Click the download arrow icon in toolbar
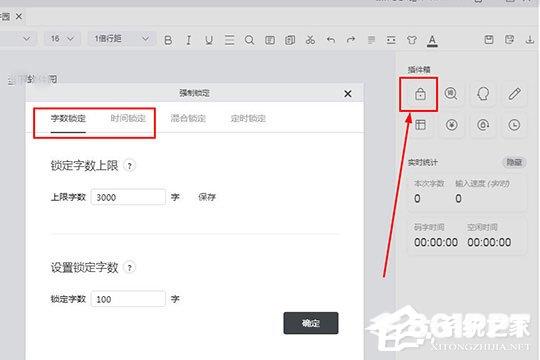540x360 pixels. click(x=530, y=40)
